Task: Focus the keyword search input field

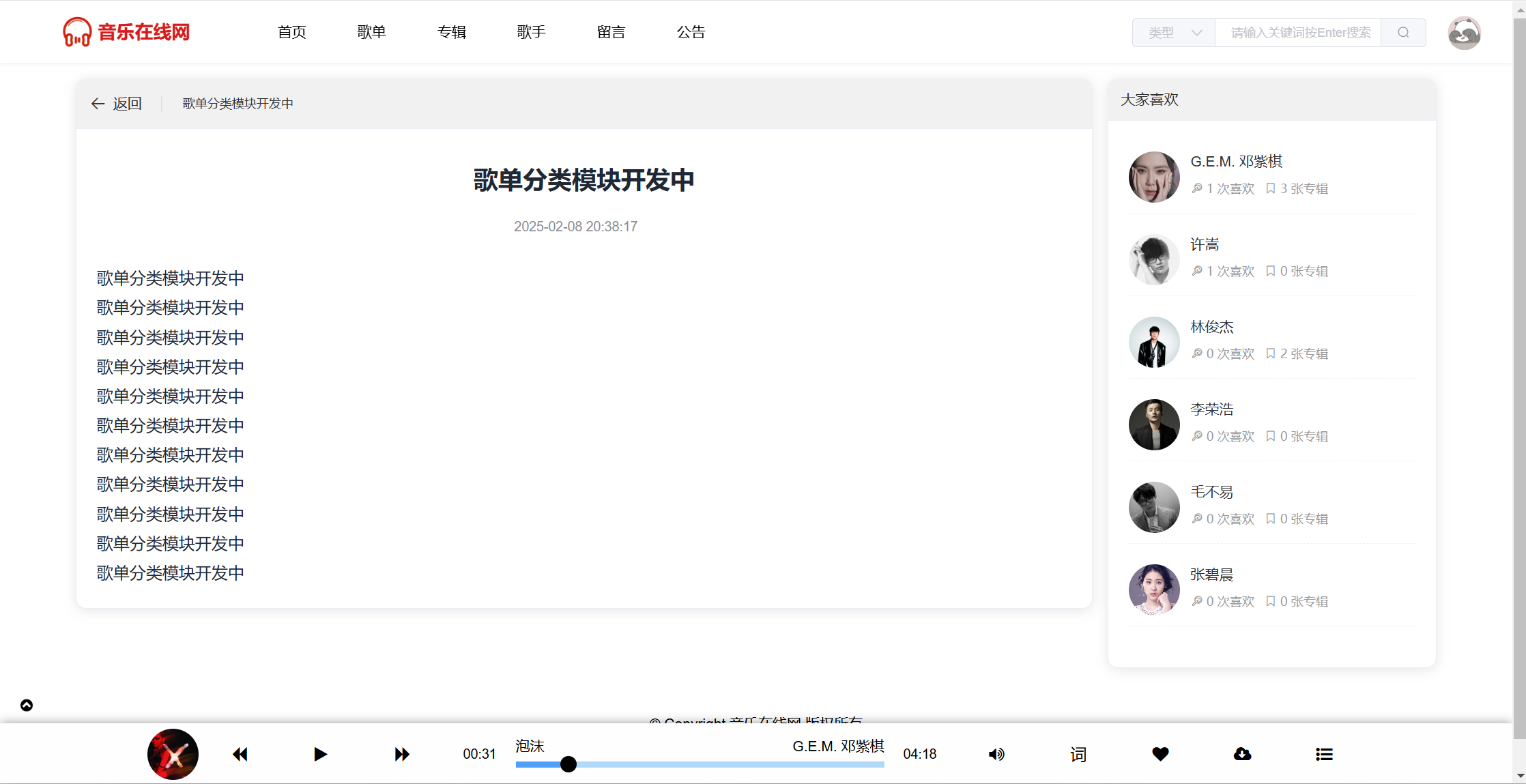Action: point(1298,33)
